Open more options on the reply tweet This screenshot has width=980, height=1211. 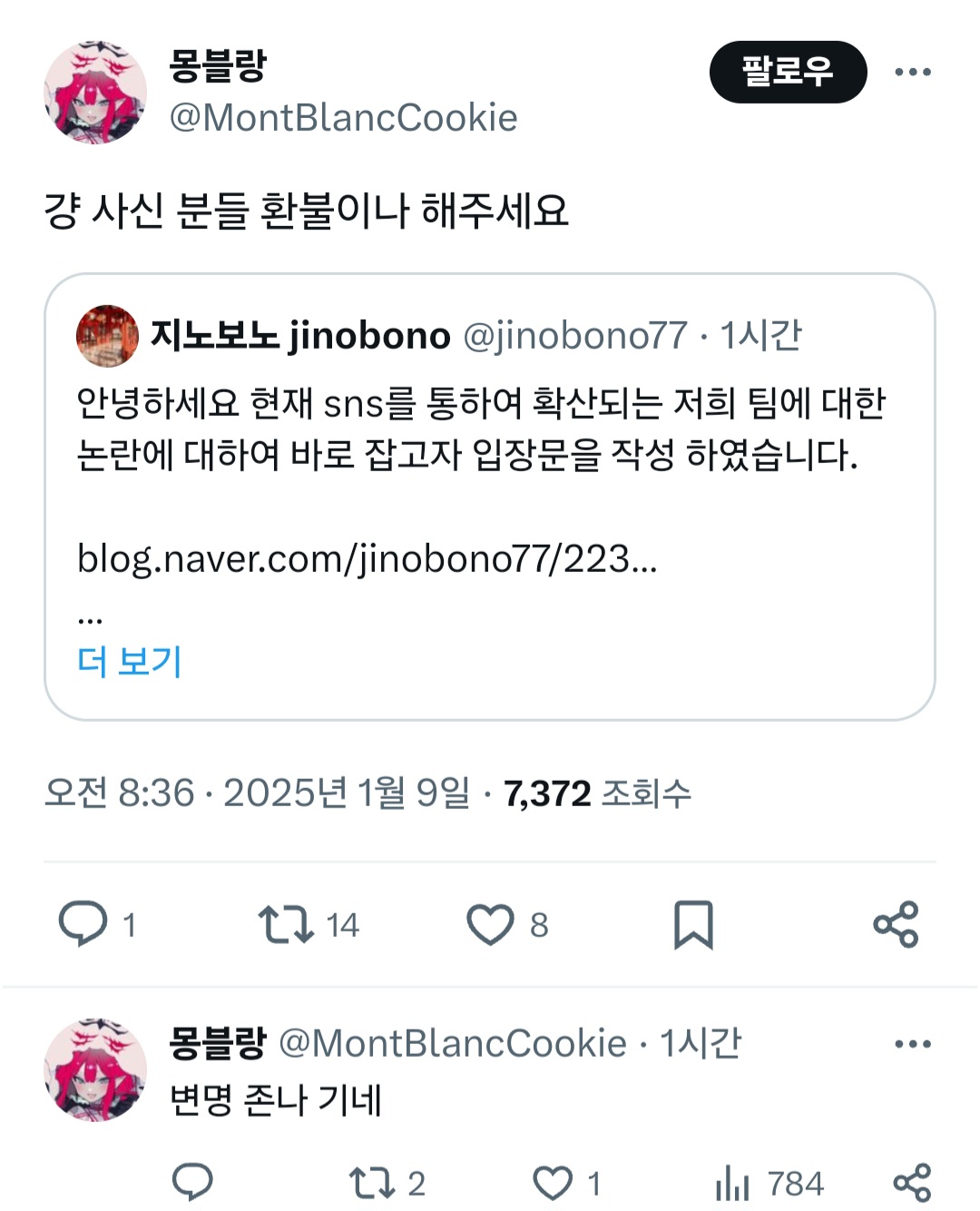point(912,1044)
